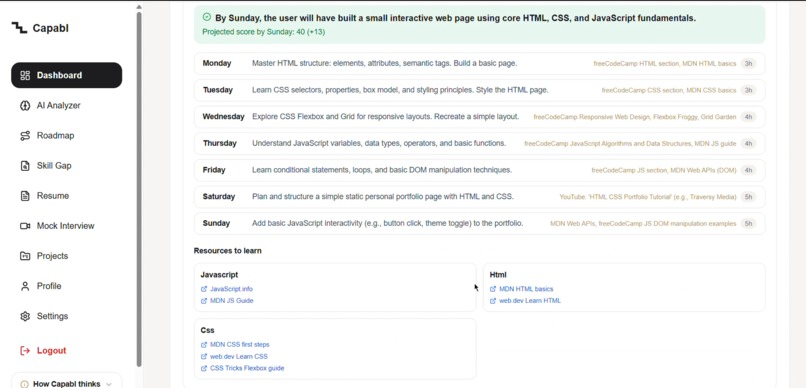The image size is (806, 388).
Task: Click the Projects folder icon
Action: [x=25, y=256]
